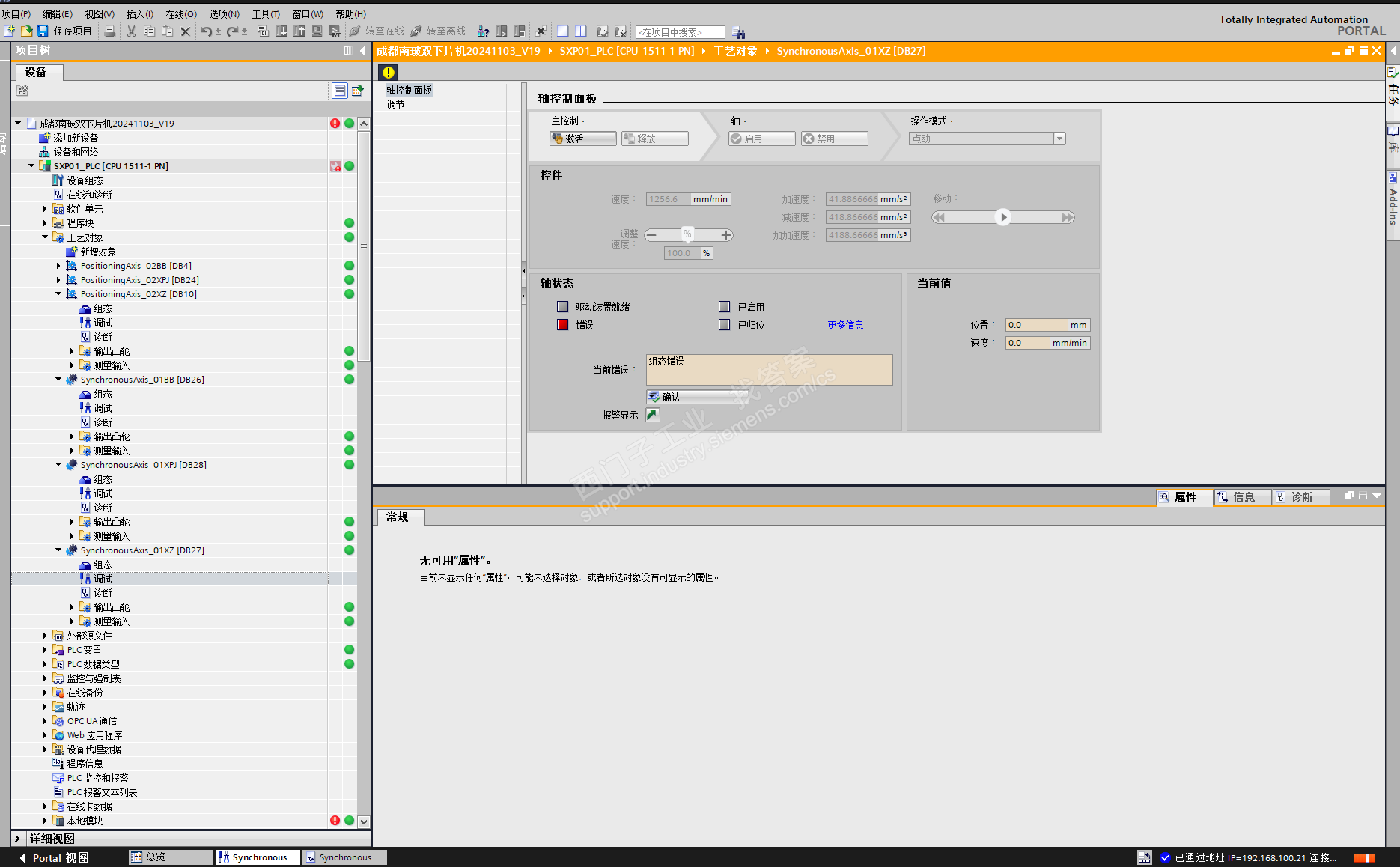Click the Upload from device icon
The width and height of the screenshot is (1400, 867).
(299, 31)
